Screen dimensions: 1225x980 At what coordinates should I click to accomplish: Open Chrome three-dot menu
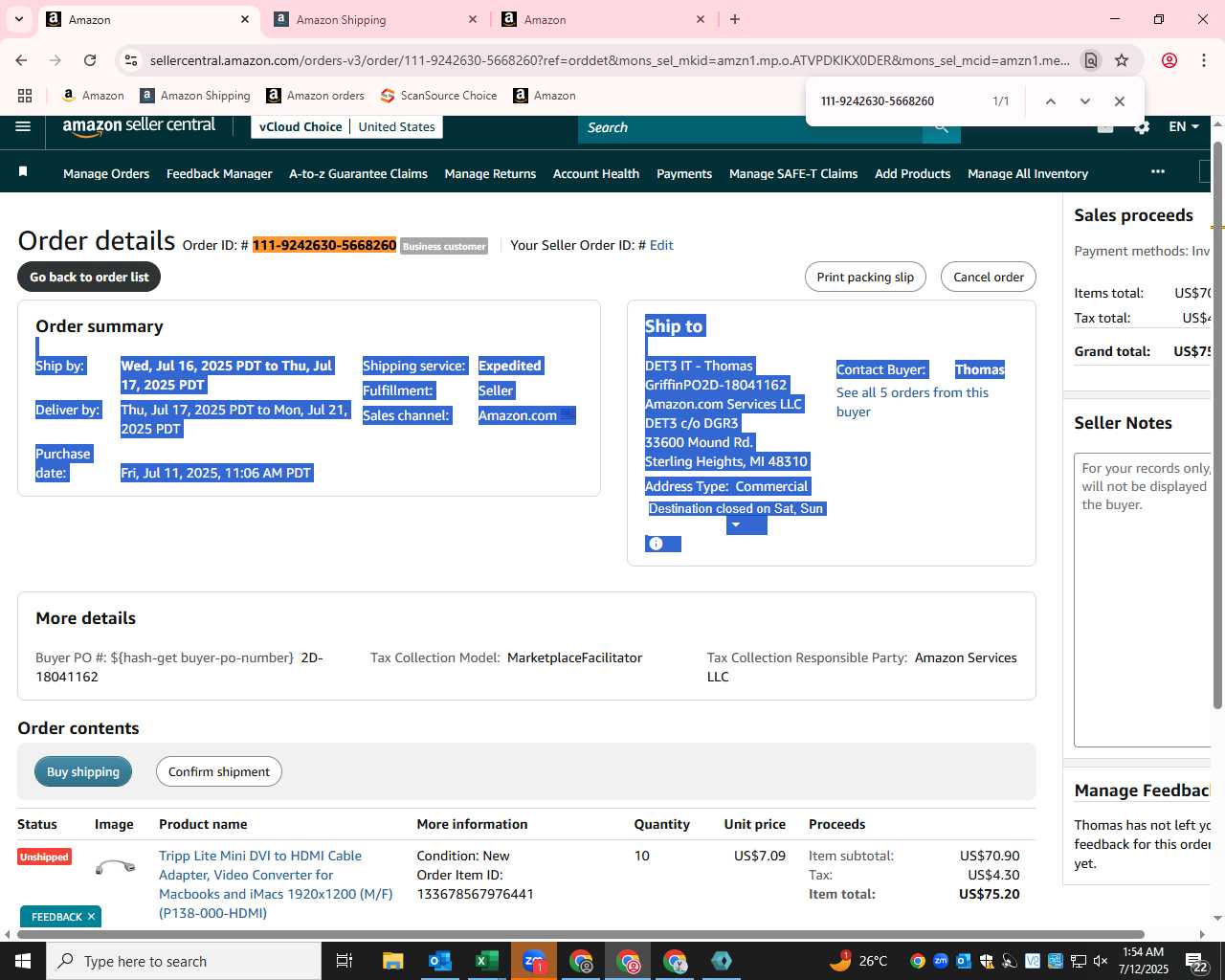1203,60
